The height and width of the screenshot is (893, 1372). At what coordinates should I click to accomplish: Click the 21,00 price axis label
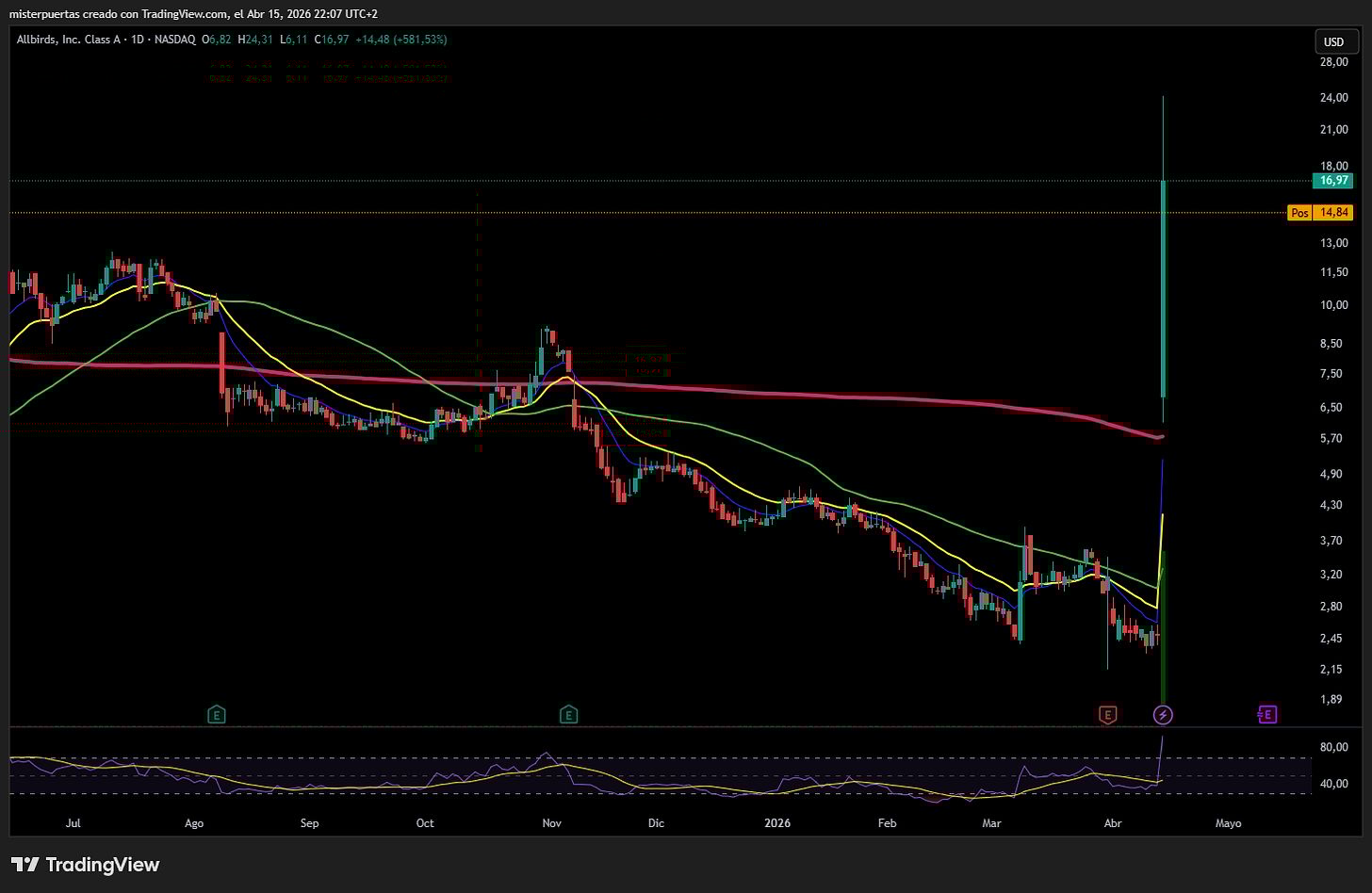point(1333,129)
